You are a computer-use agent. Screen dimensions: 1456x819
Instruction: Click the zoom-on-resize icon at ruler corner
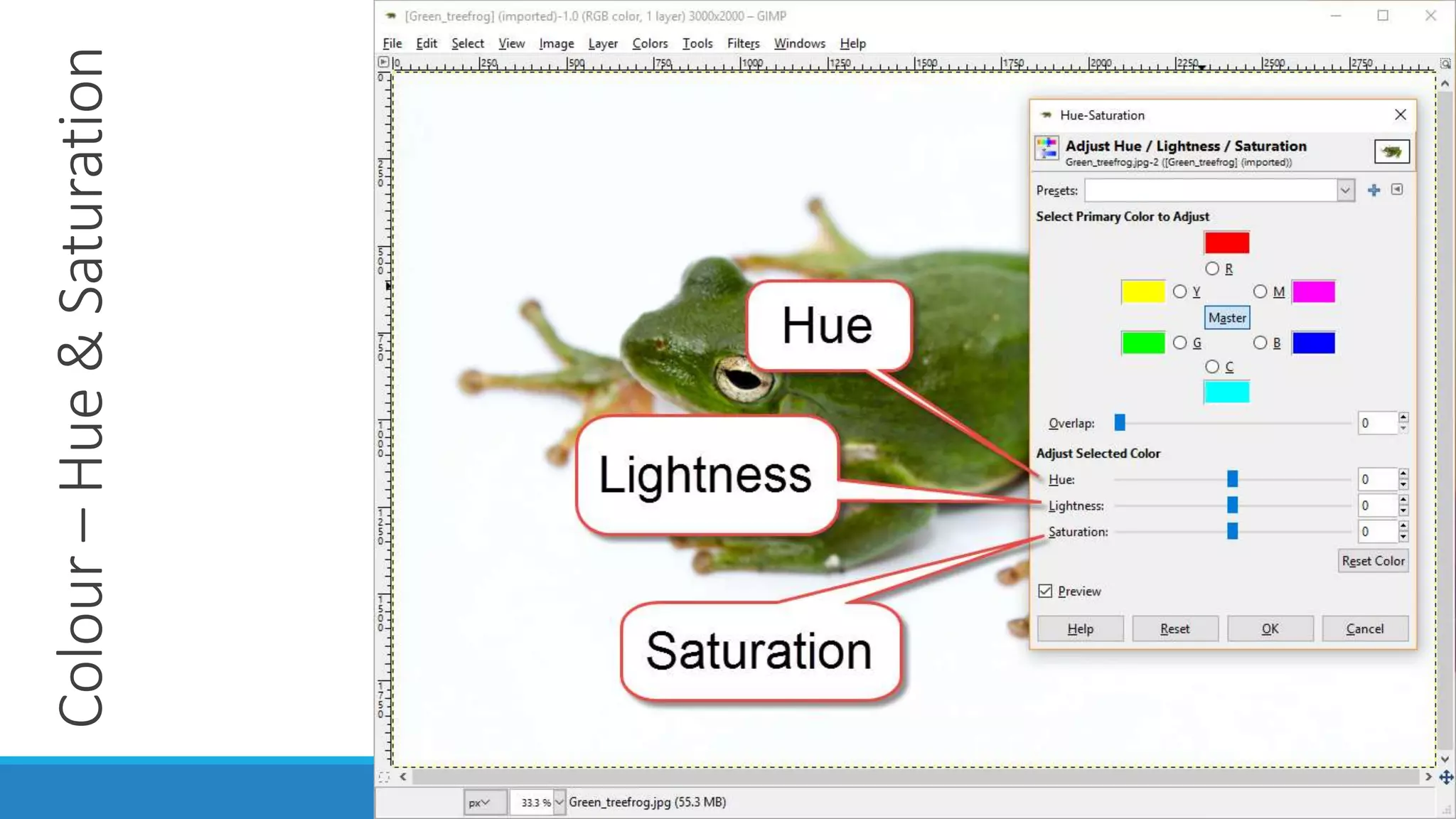click(1445, 63)
